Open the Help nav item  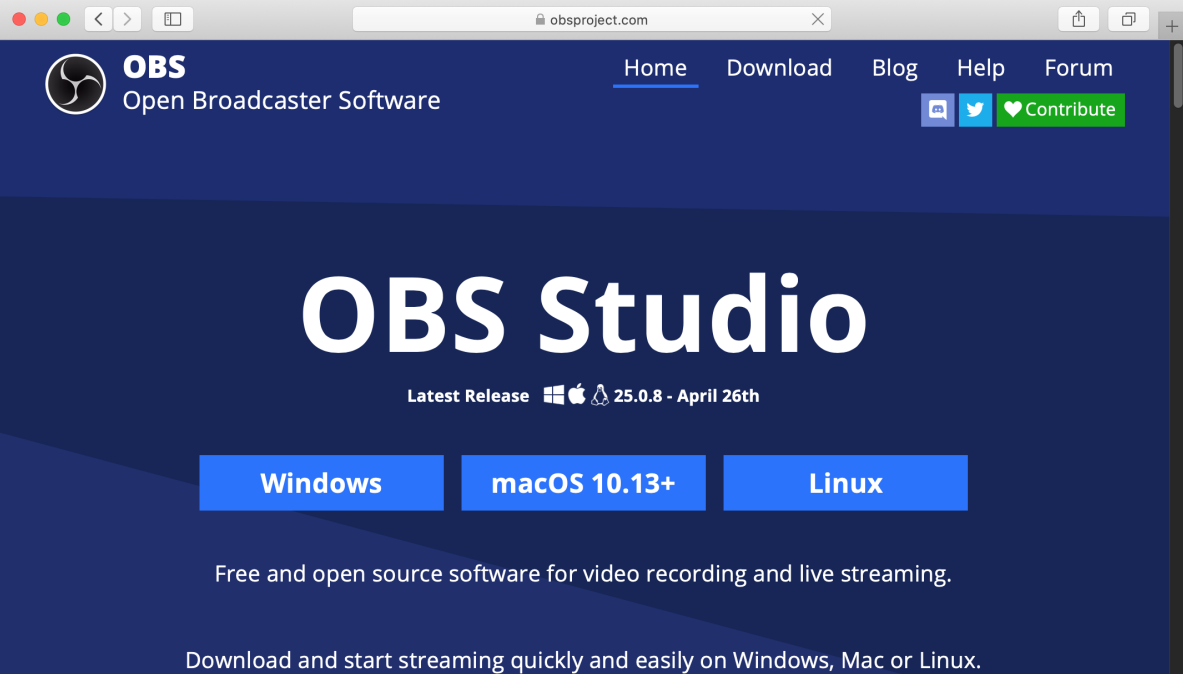click(x=981, y=68)
